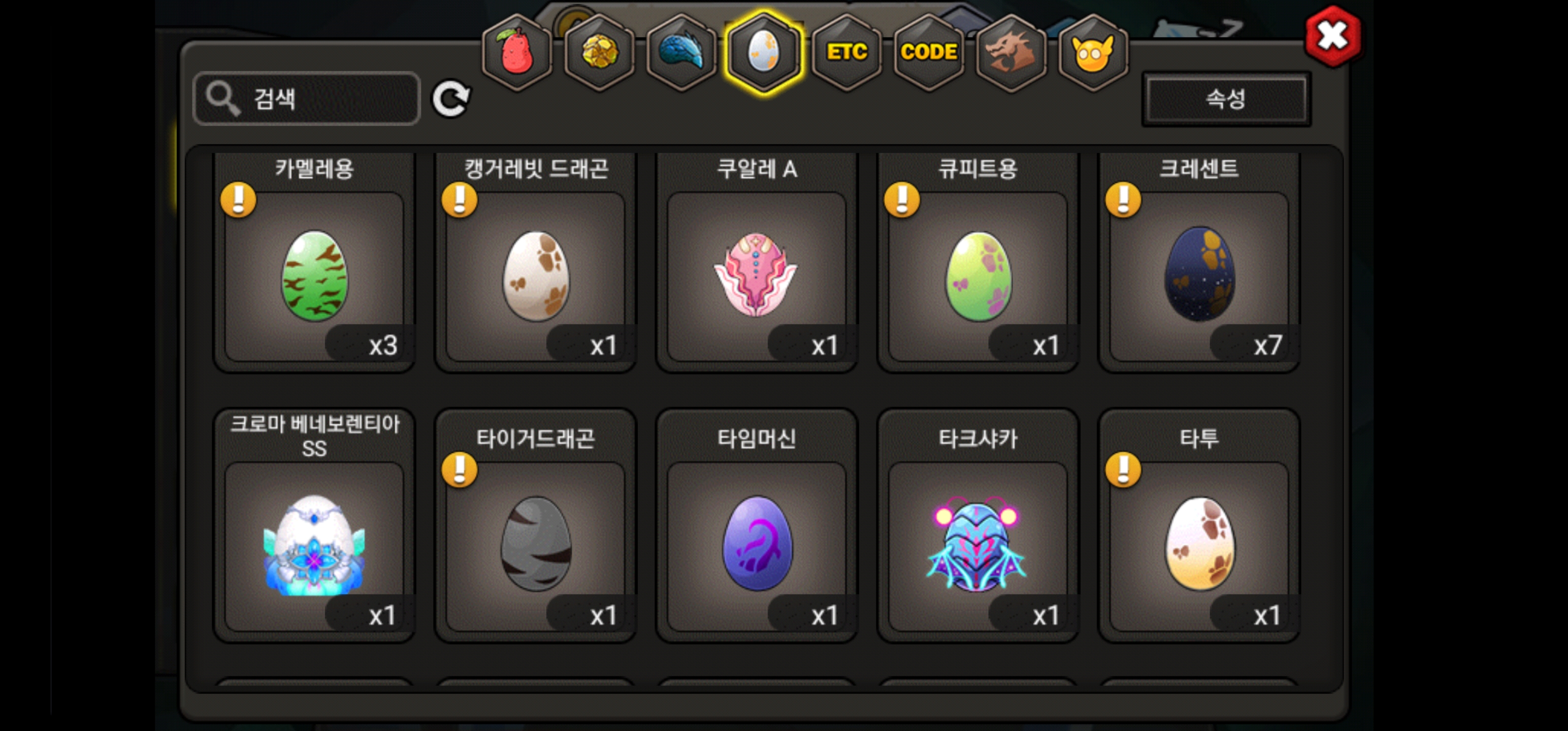
Task: Switch to the blue dragon scale tab
Action: pos(681,52)
